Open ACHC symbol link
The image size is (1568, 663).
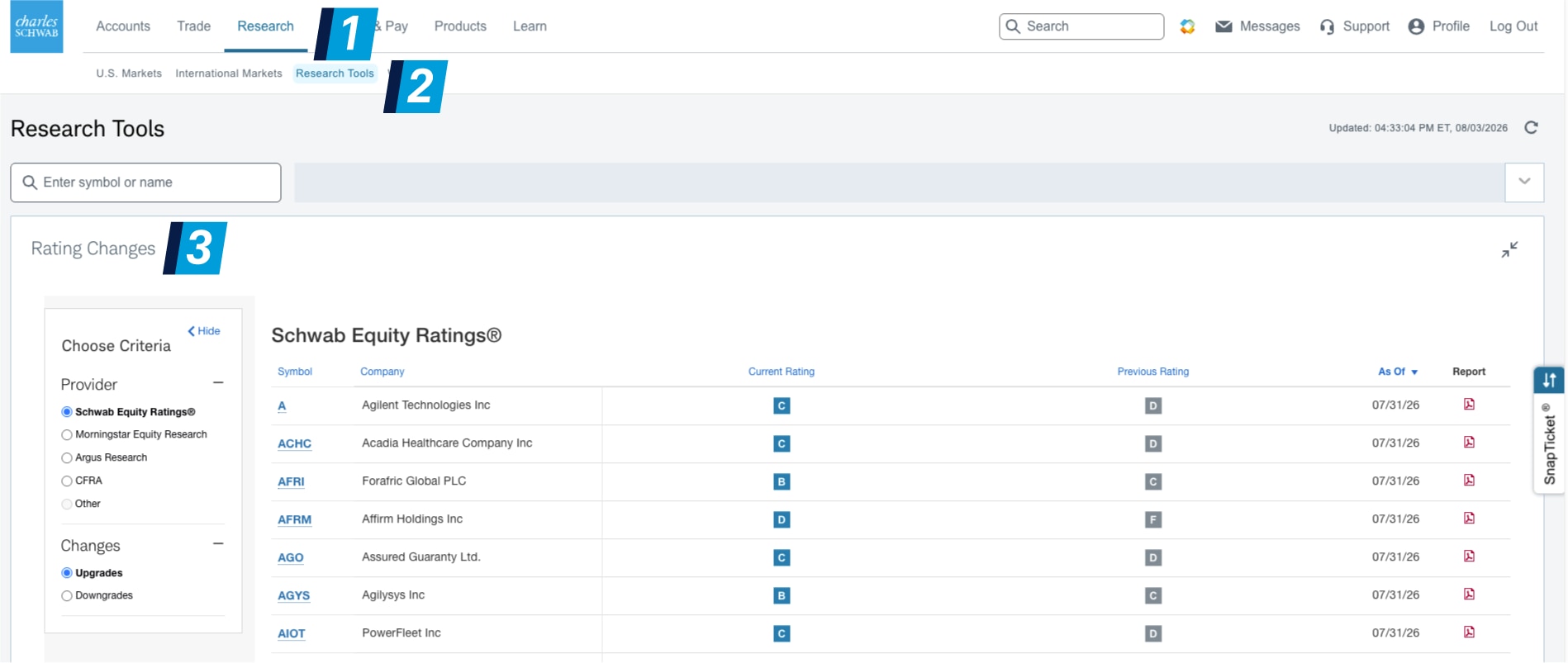pos(294,443)
